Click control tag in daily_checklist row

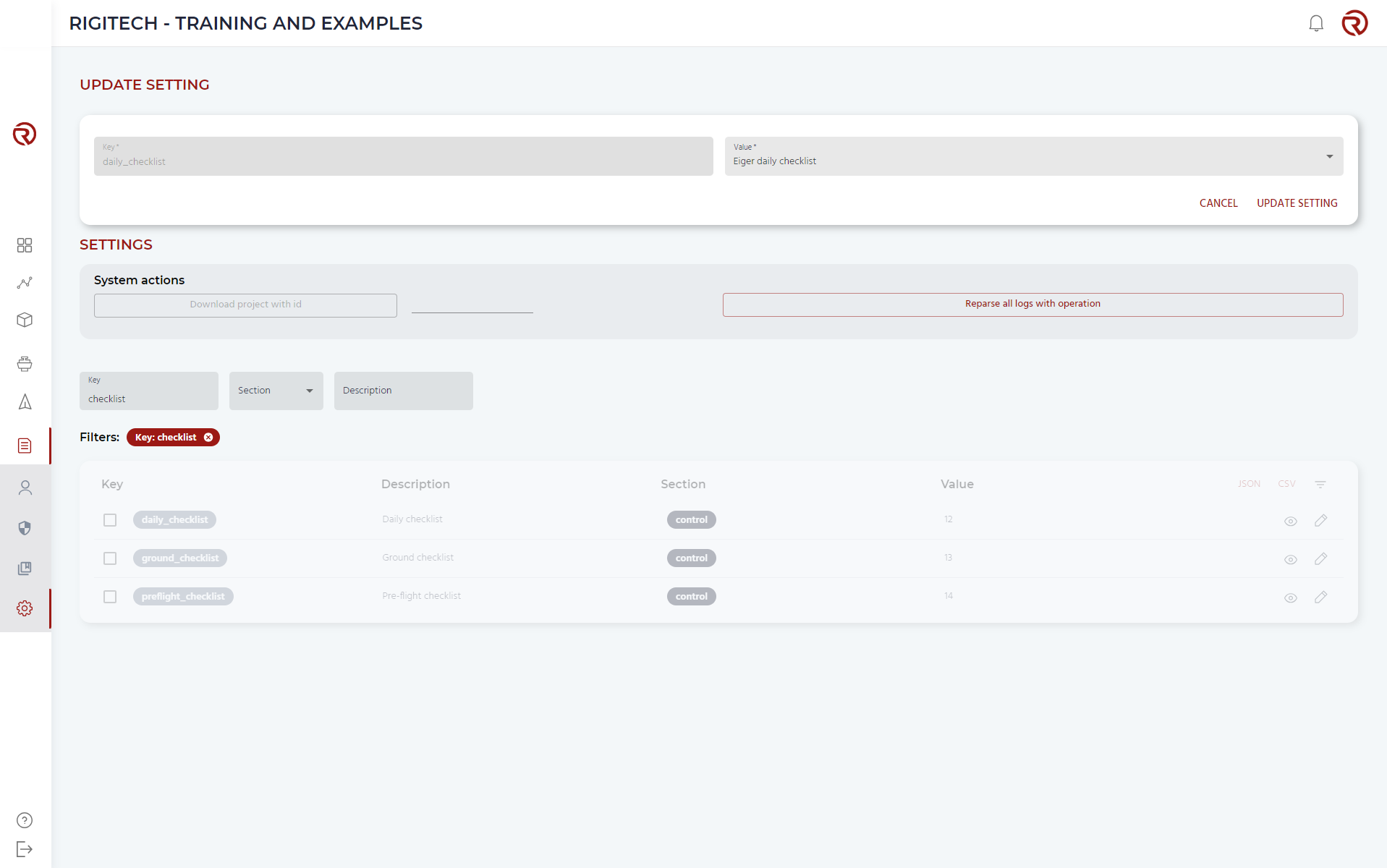point(692,519)
